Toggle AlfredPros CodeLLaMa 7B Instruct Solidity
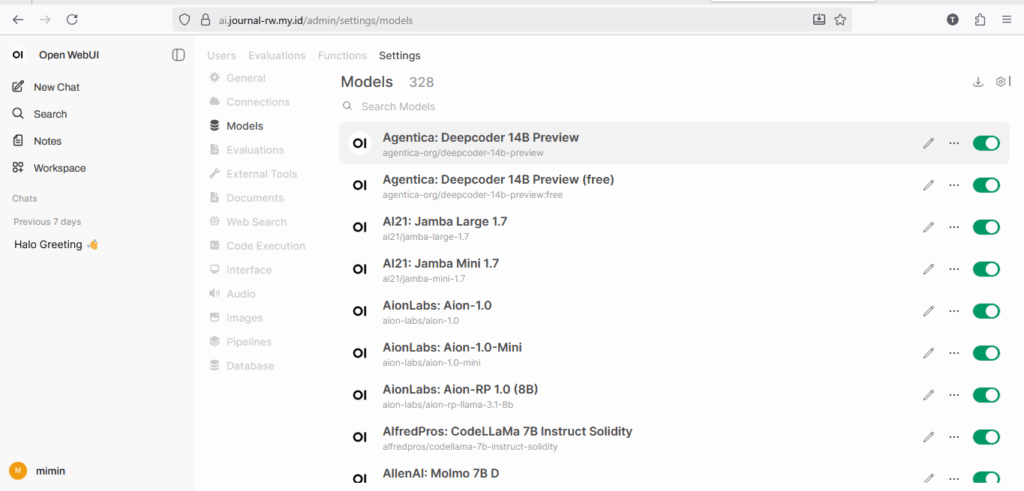1024x491 pixels. point(986,437)
